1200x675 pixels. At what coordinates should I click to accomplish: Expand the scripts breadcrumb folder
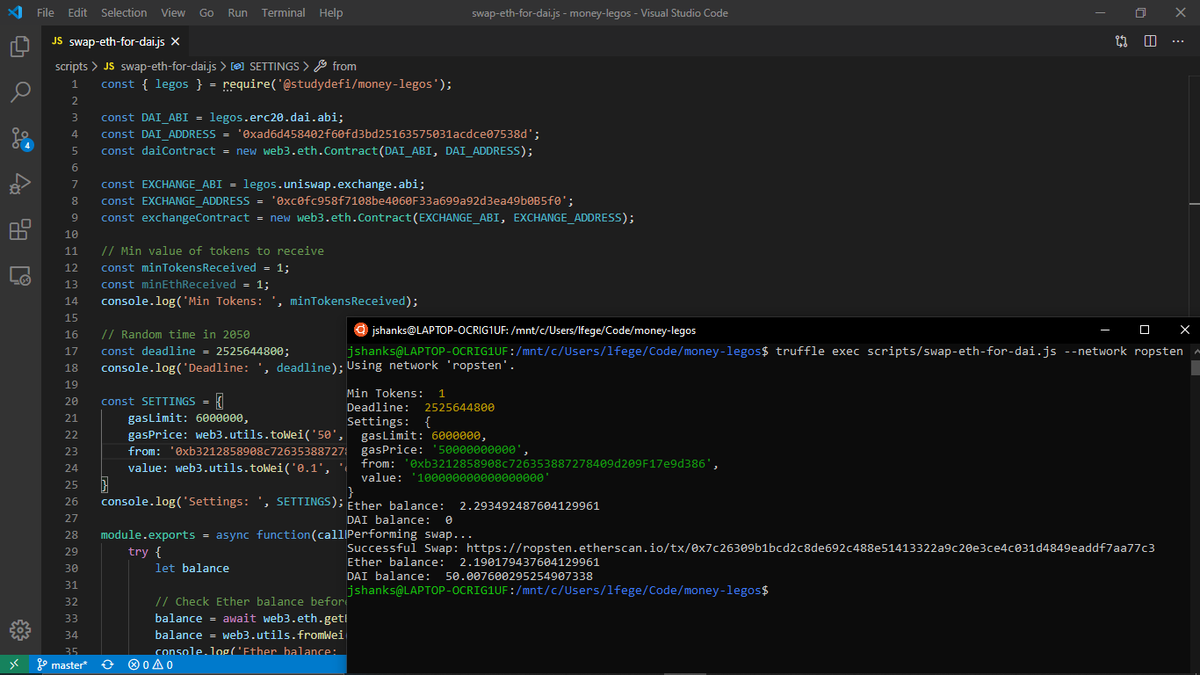71,66
